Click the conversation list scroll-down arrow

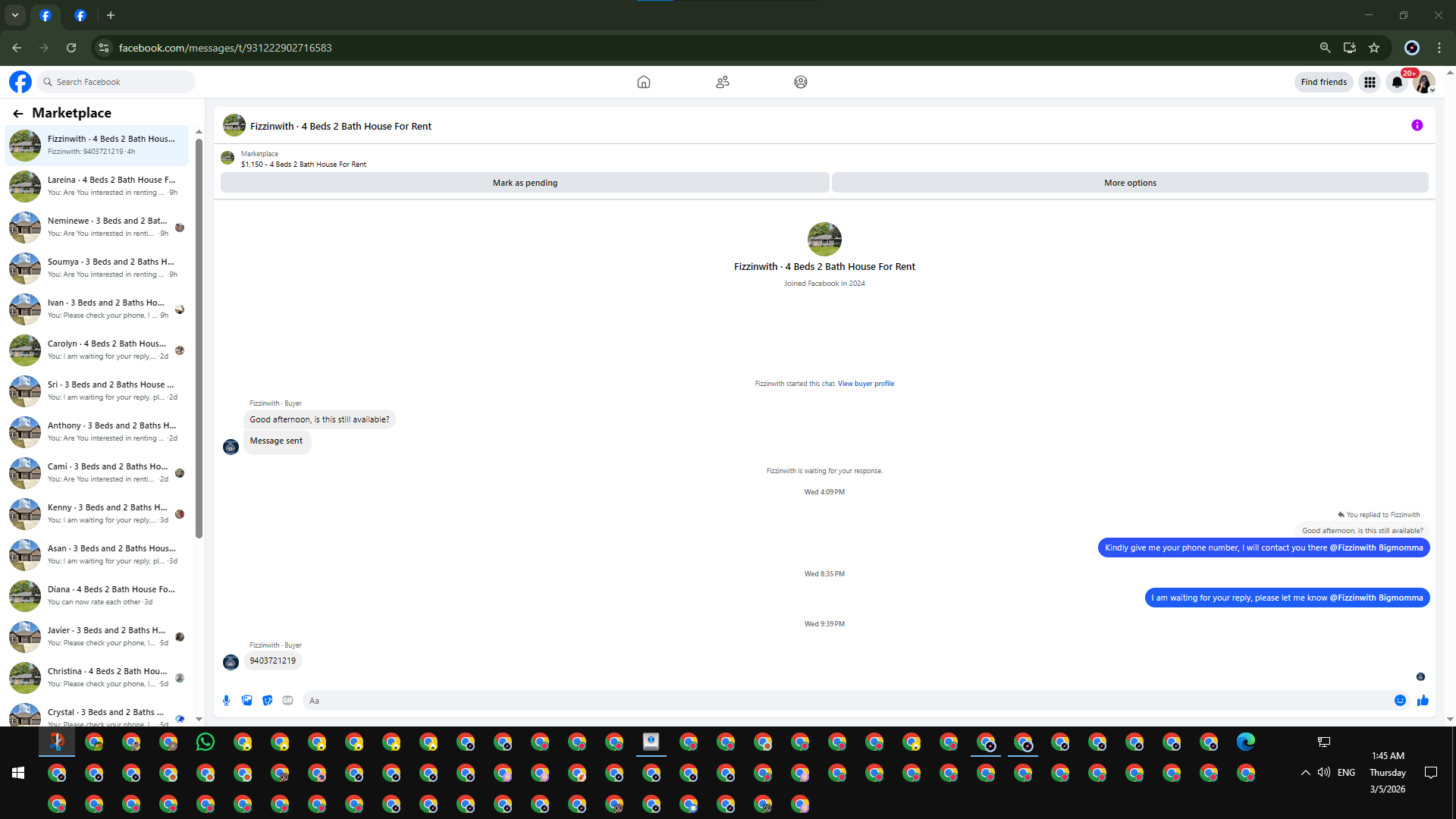pyautogui.click(x=199, y=719)
